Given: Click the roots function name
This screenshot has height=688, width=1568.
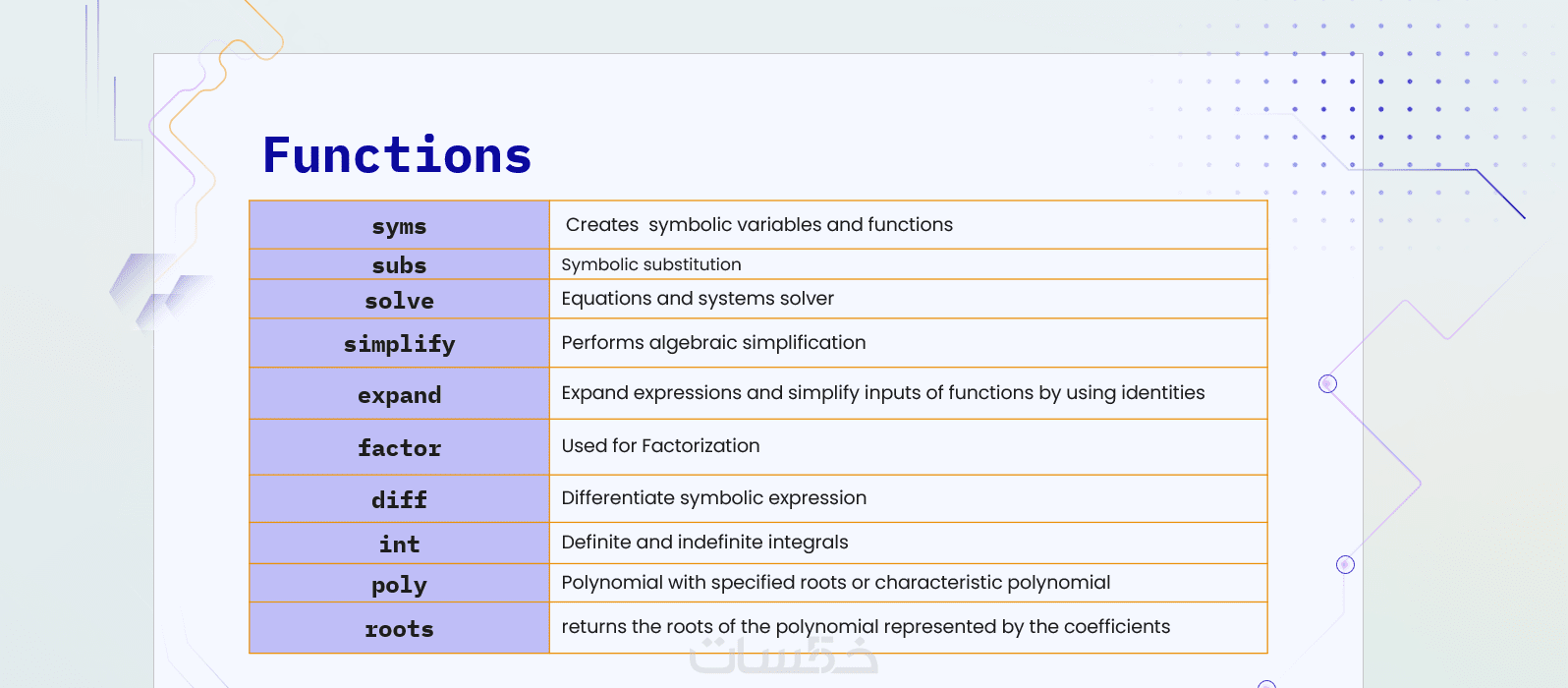Looking at the screenshot, I should point(399,629).
